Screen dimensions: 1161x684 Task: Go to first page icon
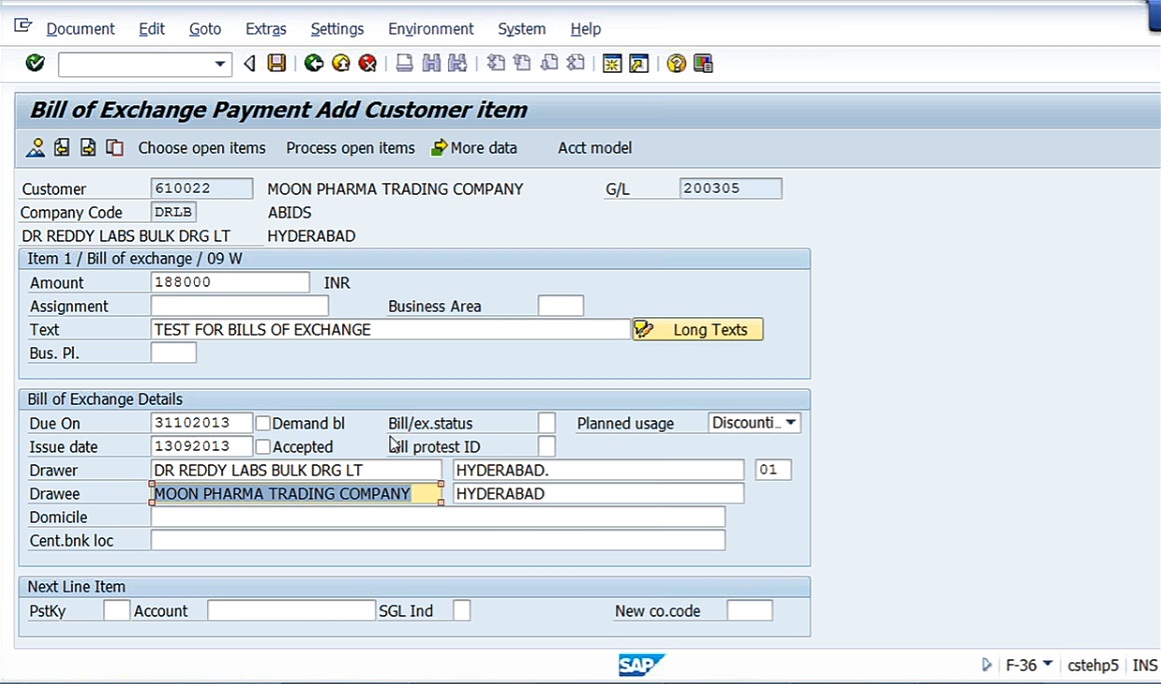495,63
